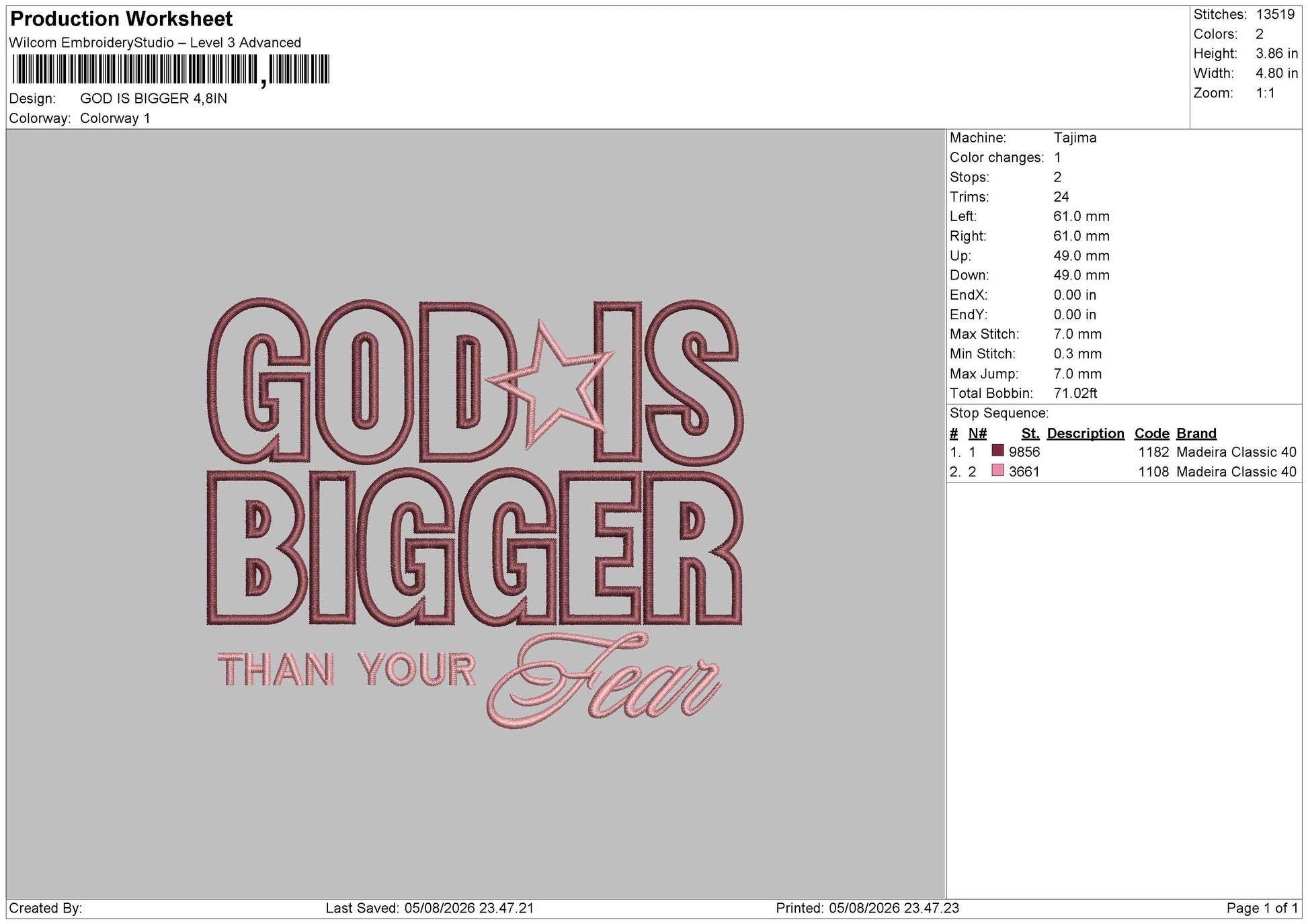
Task: Click the 'Wilcom EmbroideryStudio – Level 3 Advanced' line
Action: click(x=155, y=43)
